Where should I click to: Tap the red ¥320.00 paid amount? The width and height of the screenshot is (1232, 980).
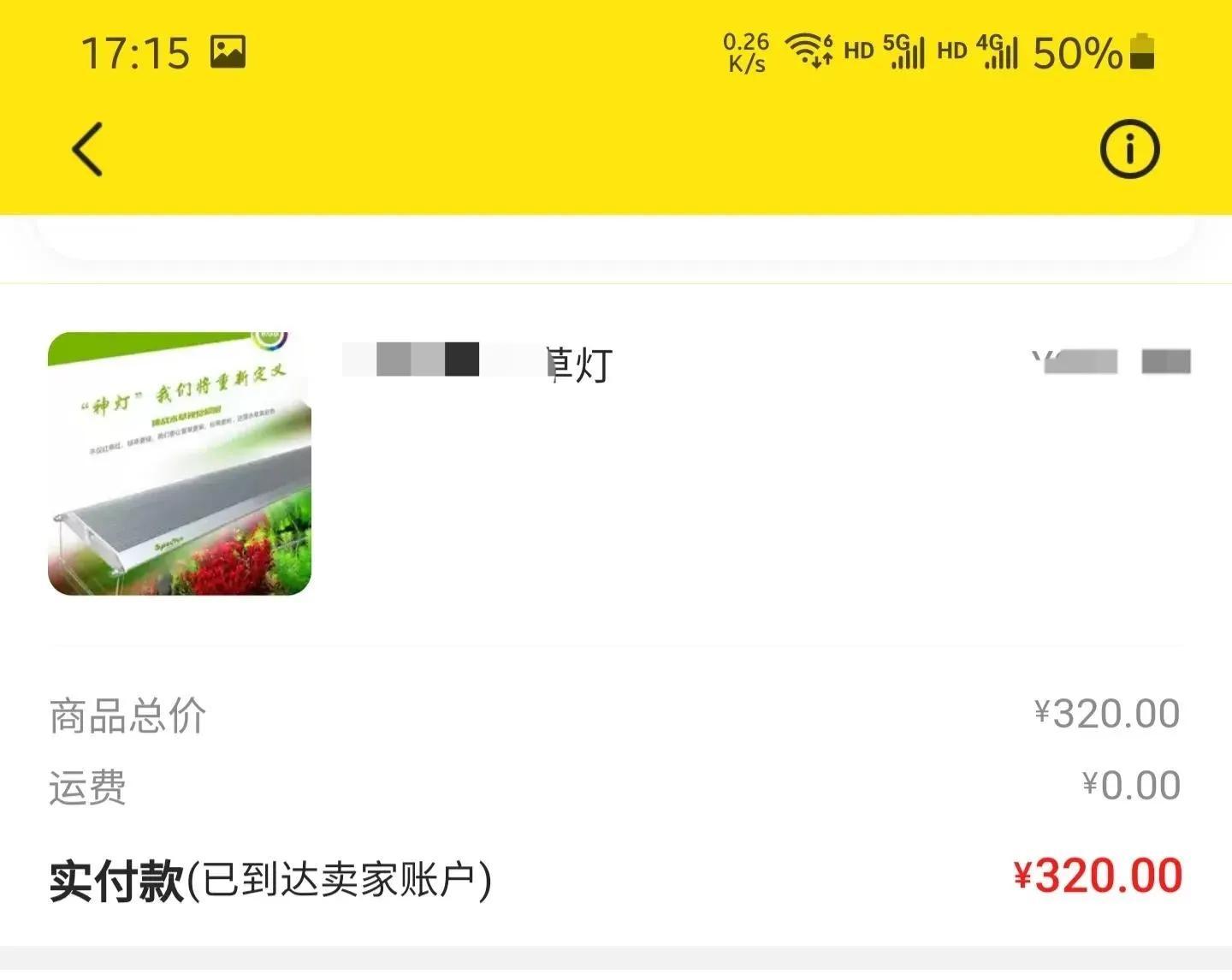click(x=1098, y=876)
